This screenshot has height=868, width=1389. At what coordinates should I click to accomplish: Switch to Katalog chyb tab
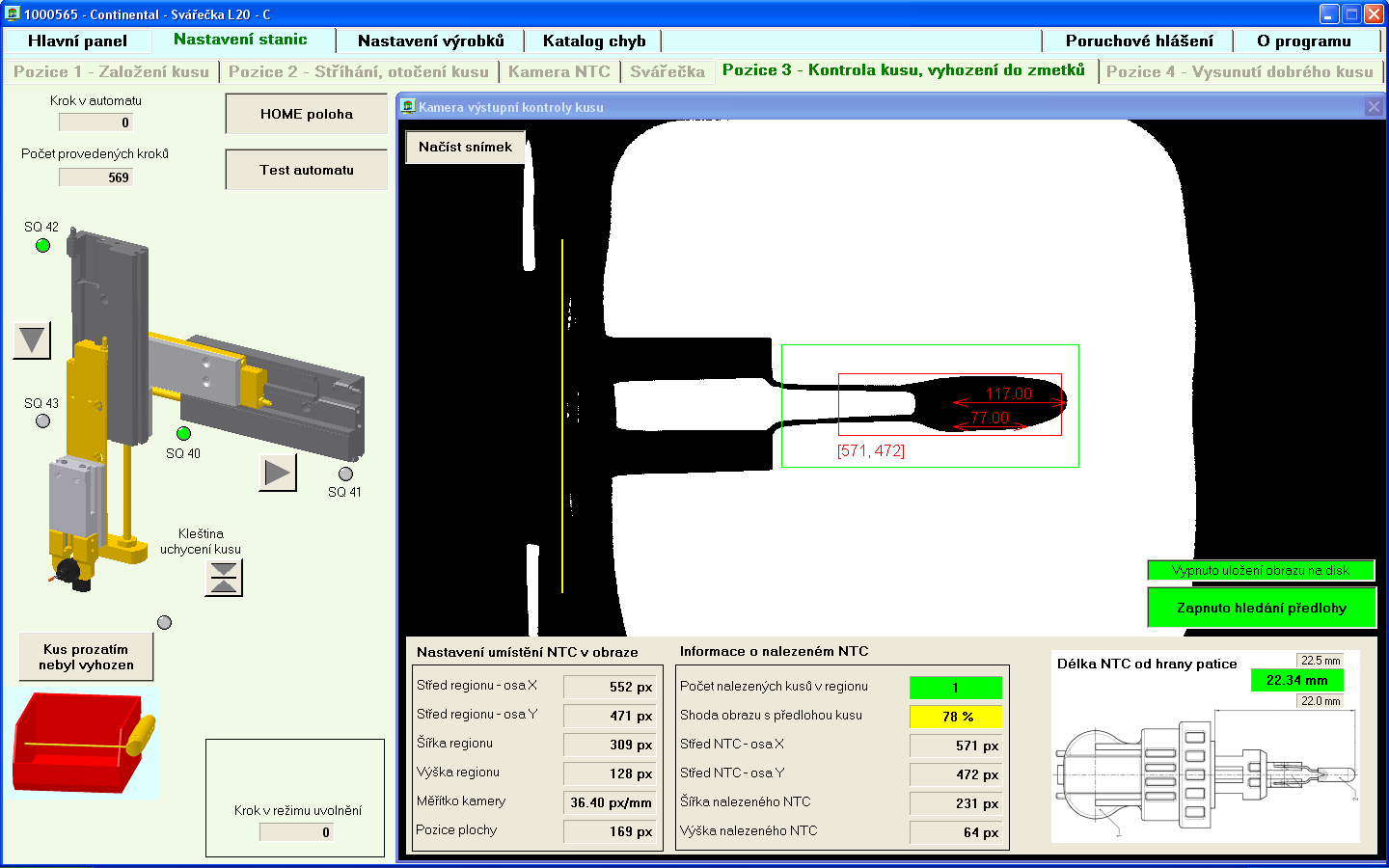(593, 41)
